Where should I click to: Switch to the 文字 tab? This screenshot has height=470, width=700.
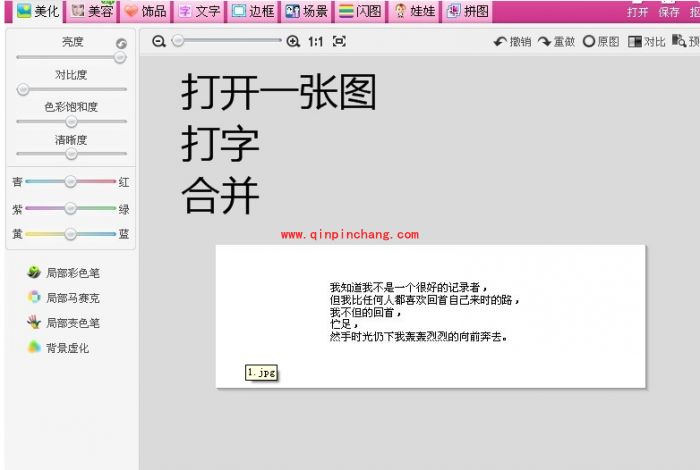tap(200, 11)
